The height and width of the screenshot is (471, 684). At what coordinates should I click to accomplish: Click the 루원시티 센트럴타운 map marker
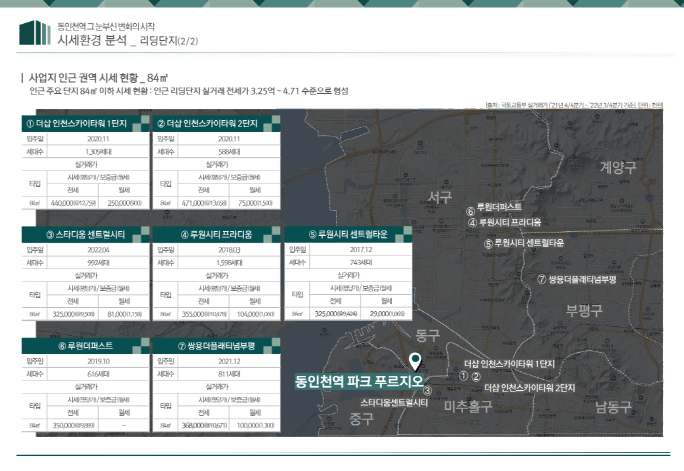[x=487, y=243]
